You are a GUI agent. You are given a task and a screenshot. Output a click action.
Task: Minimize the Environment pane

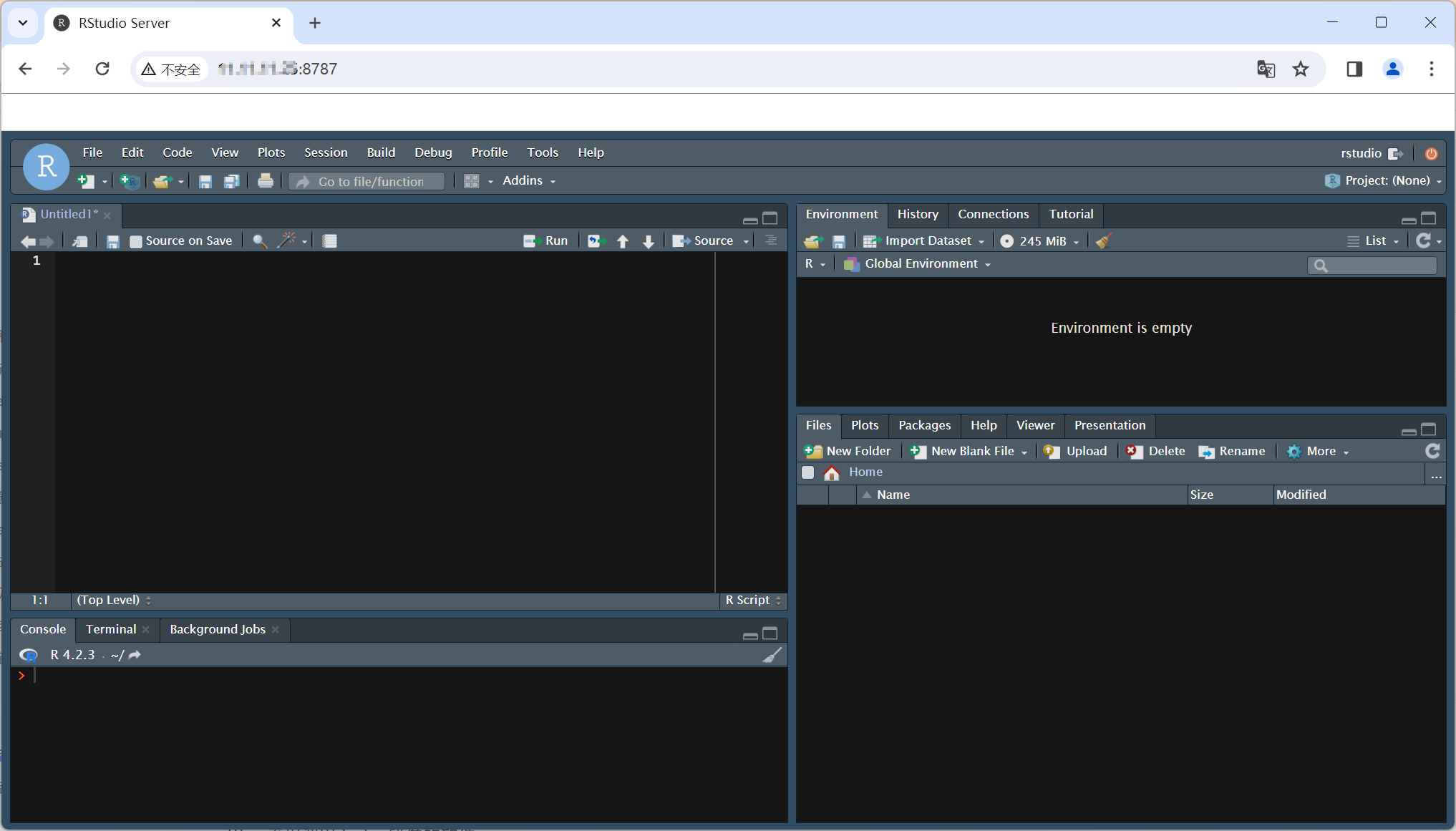click(1407, 219)
